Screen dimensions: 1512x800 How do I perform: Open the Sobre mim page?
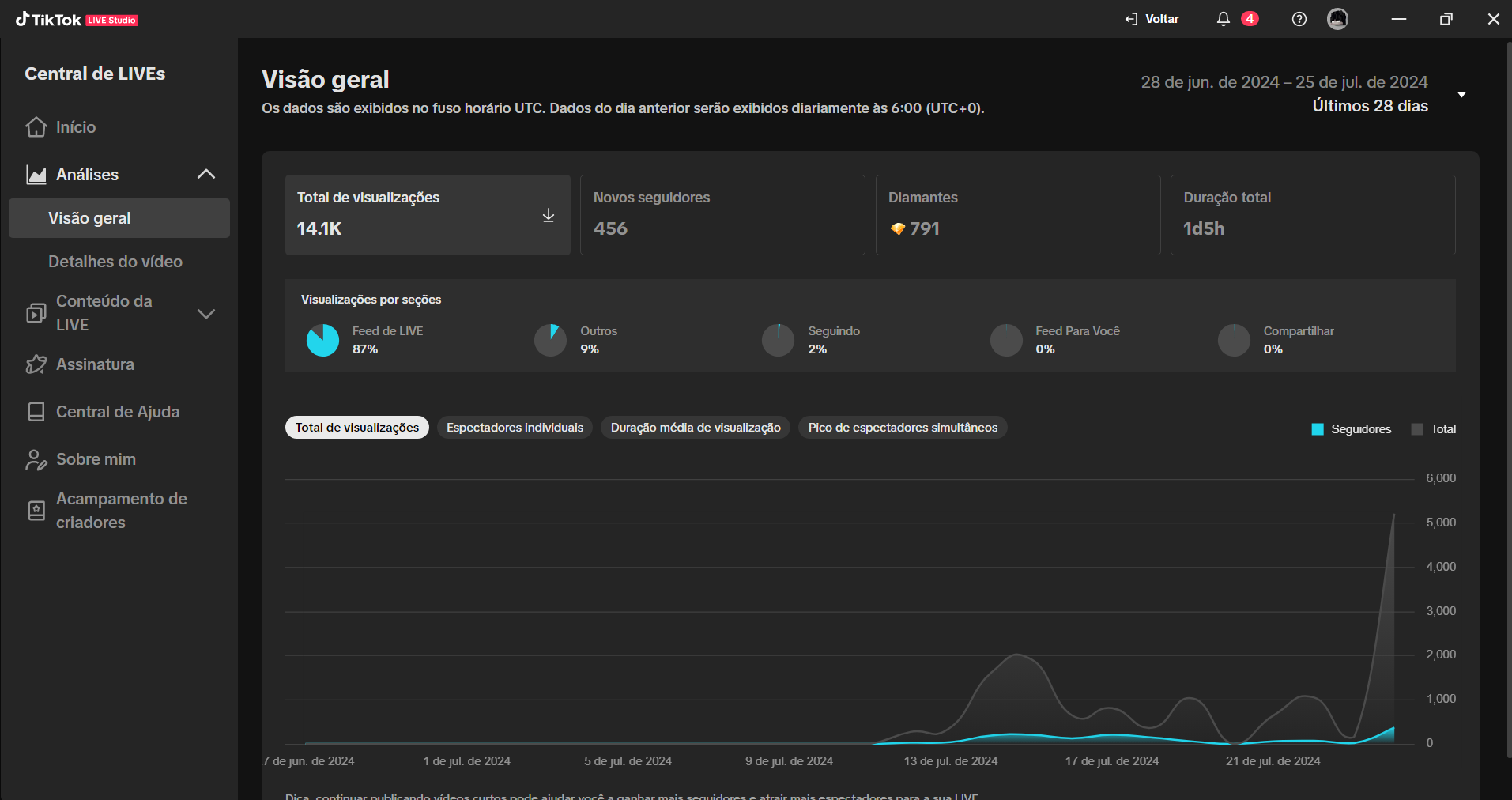click(96, 459)
